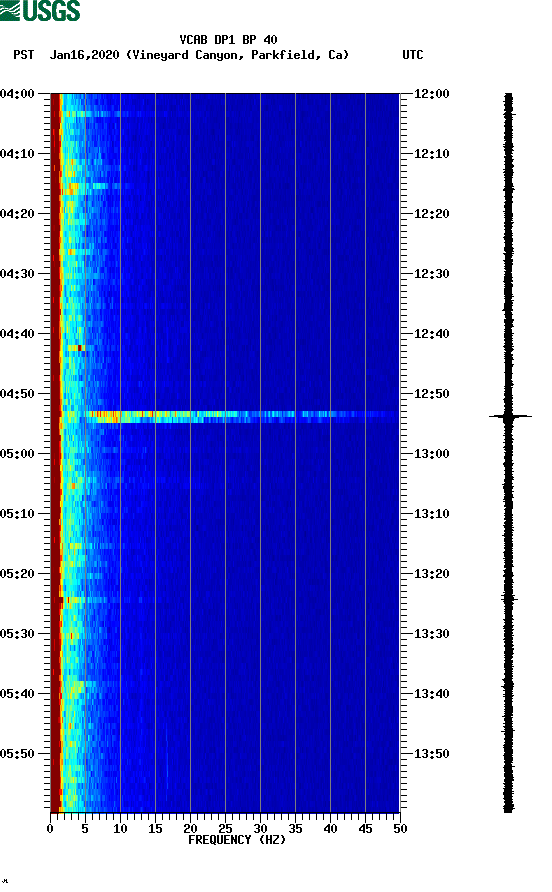Click the 05:30 PST time label
This screenshot has height=892, width=552.
click(x=17, y=634)
